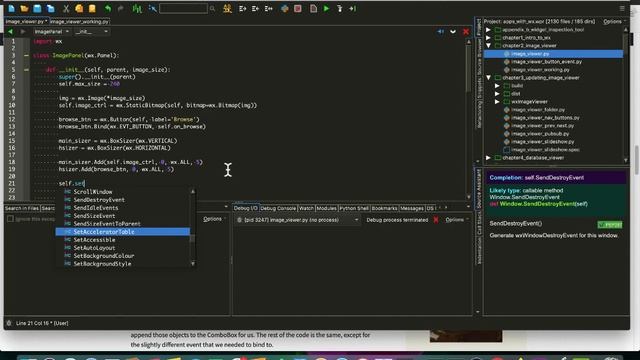Switch to Debug Console tab

278,208
